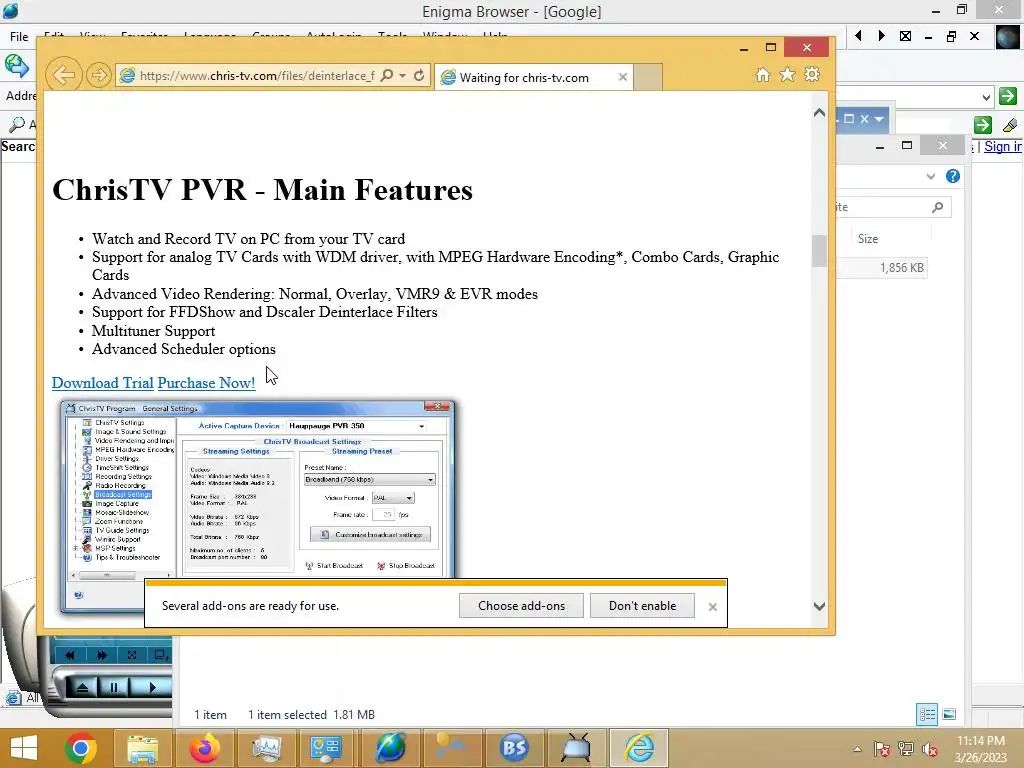Follow the Download Trial link
1024x768 pixels.
(x=103, y=383)
